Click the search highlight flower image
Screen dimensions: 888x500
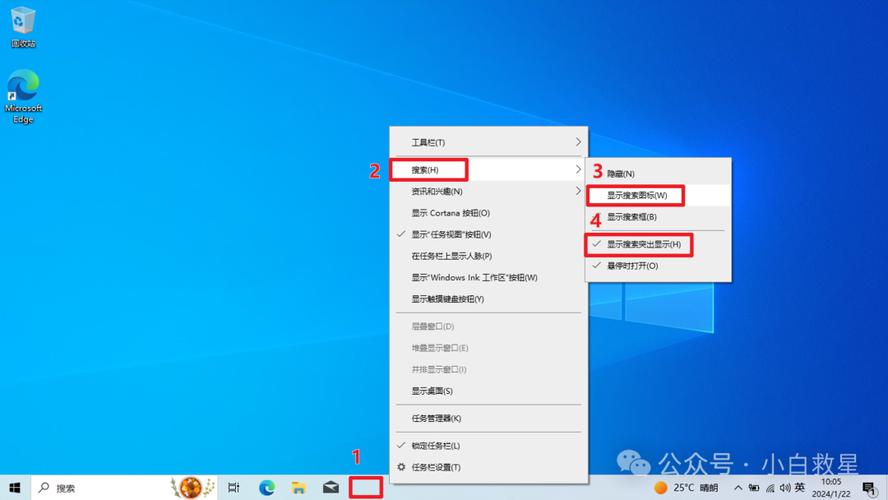(192, 488)
